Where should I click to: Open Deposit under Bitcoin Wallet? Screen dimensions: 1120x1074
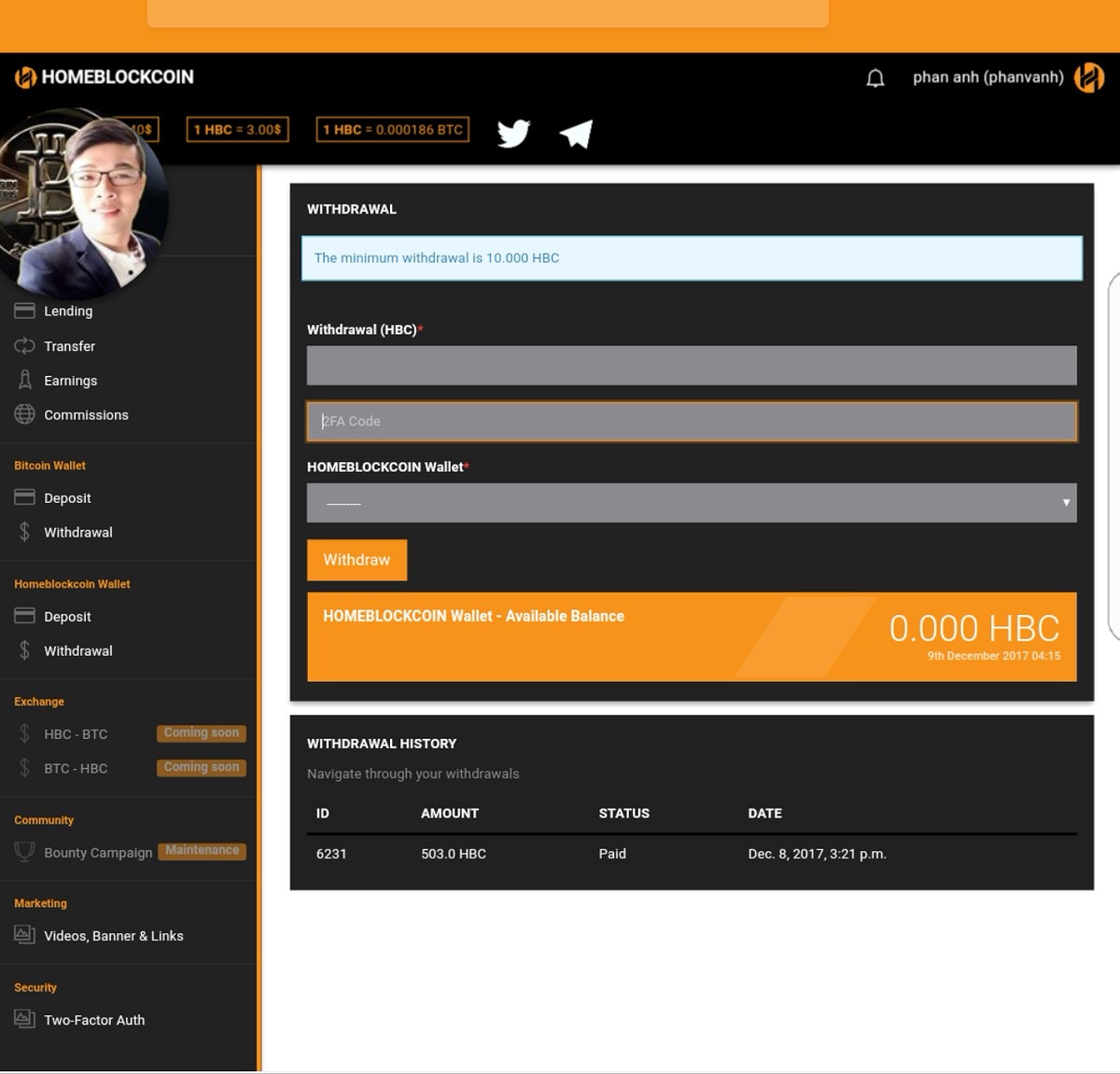(x=67, y=498)
